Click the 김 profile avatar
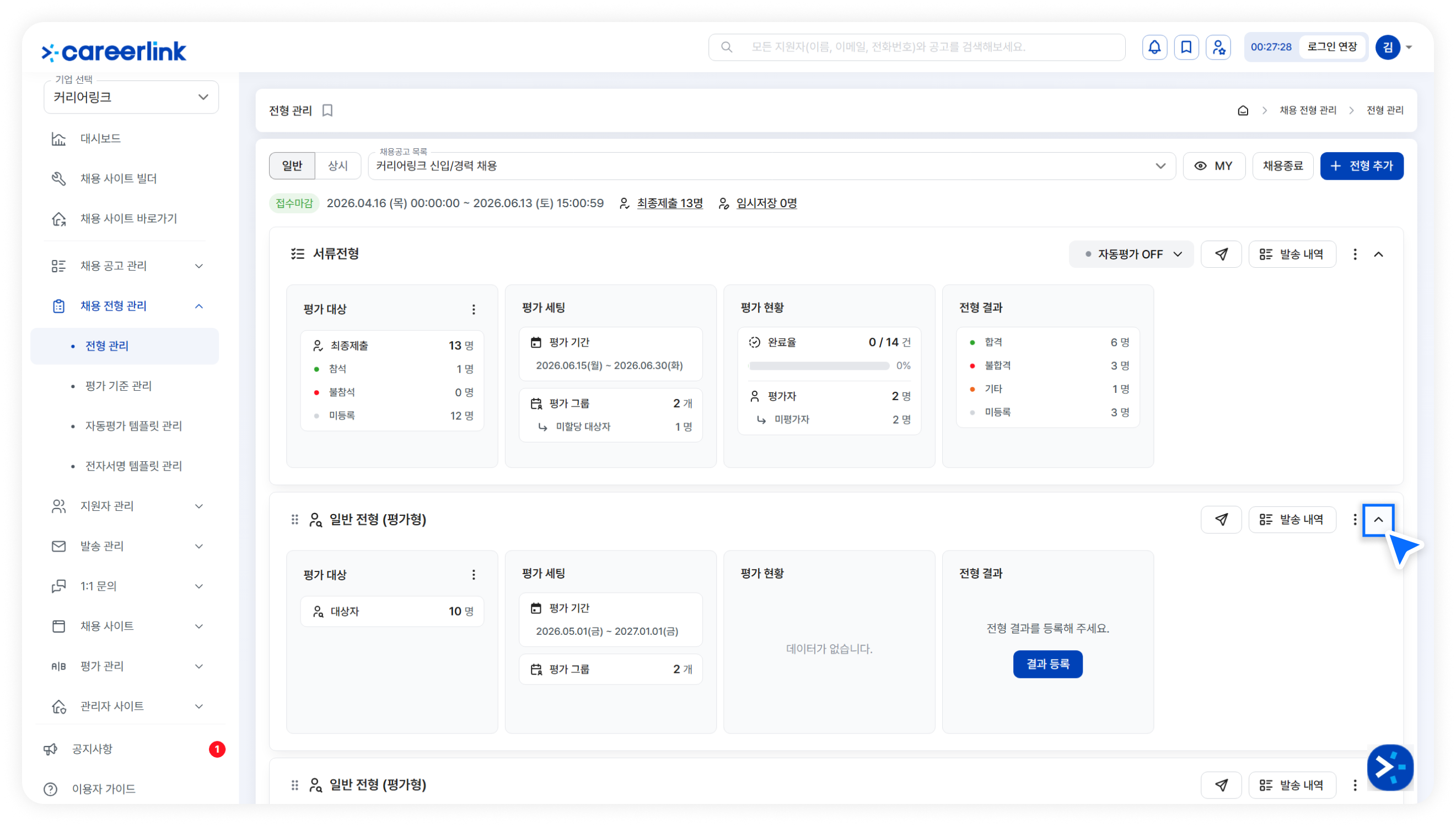The height and width of the screenshot is (826, 1456). pos(1388,47)
